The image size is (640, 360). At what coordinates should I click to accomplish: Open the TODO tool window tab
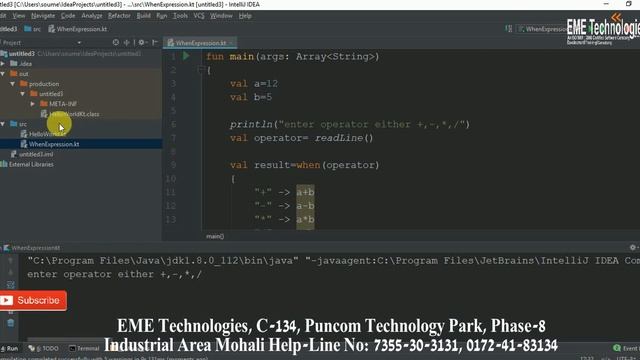click(44, 348)
